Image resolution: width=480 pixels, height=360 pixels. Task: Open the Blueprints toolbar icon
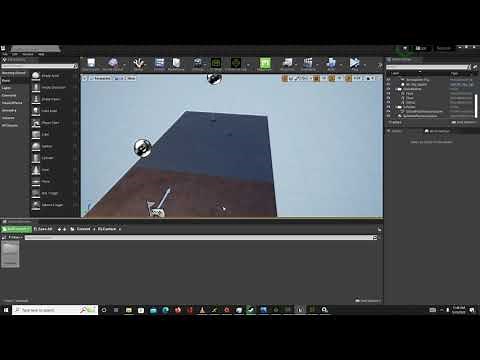tap(287, 63)
